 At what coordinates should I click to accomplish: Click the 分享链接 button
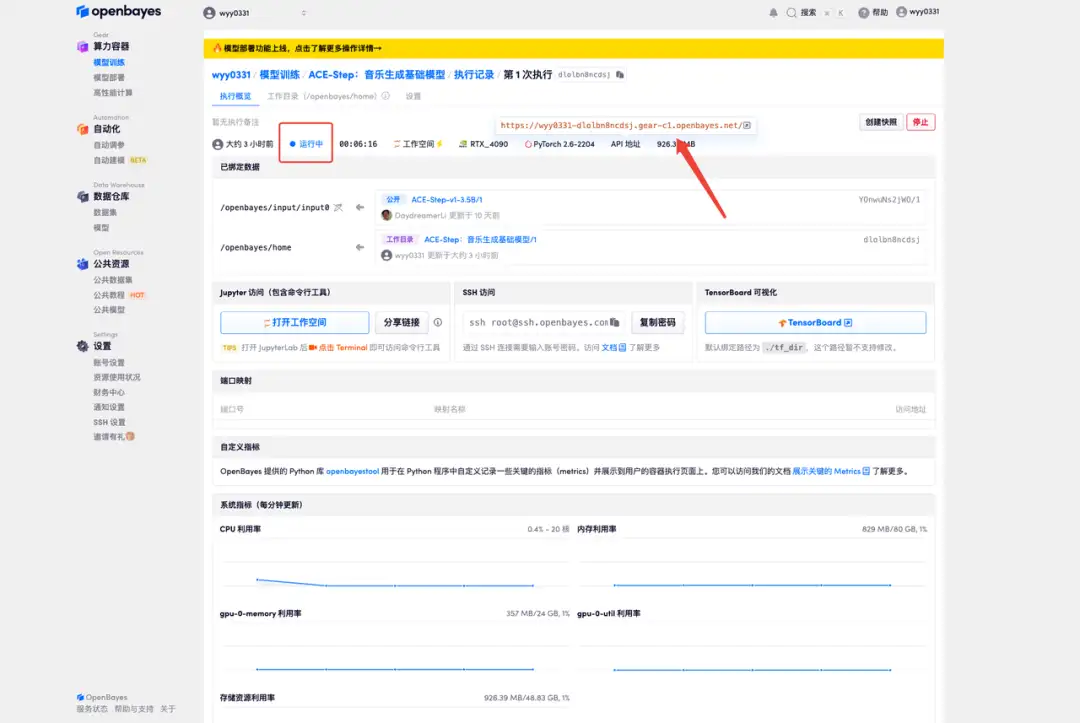(402, 322)
